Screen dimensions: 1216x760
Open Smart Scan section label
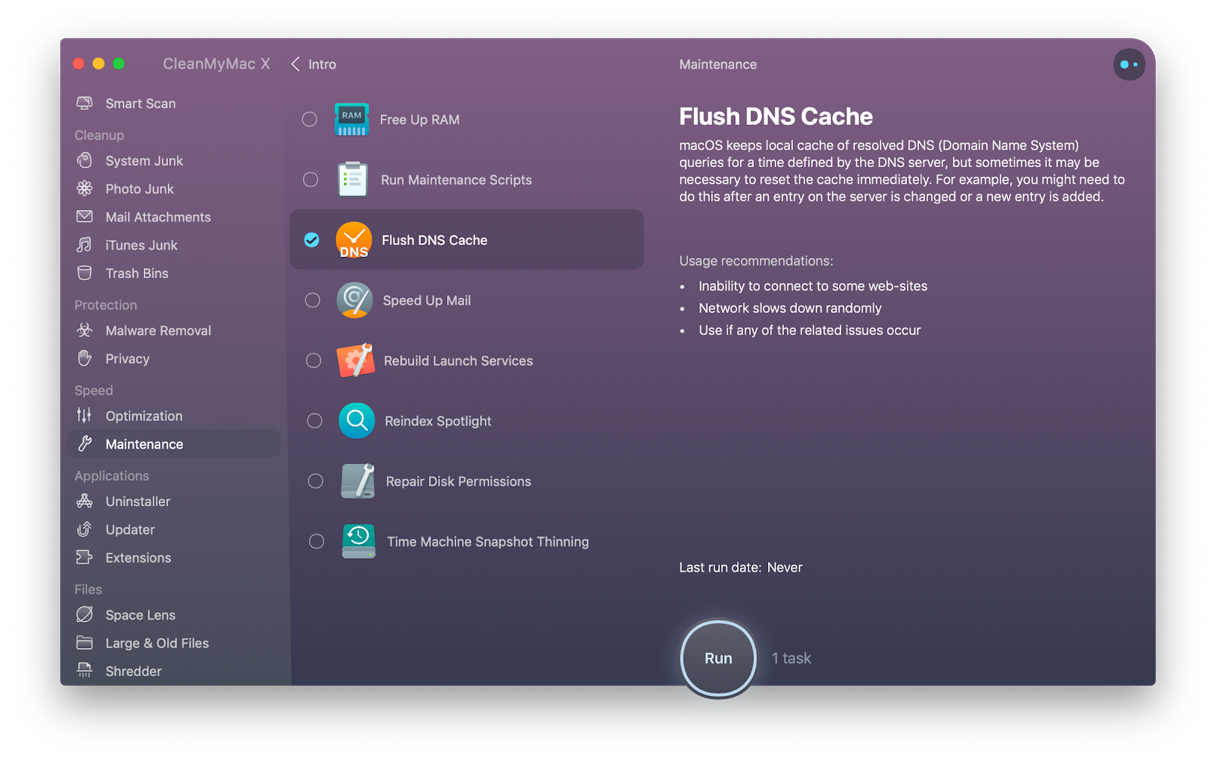[x=141, y=103]
